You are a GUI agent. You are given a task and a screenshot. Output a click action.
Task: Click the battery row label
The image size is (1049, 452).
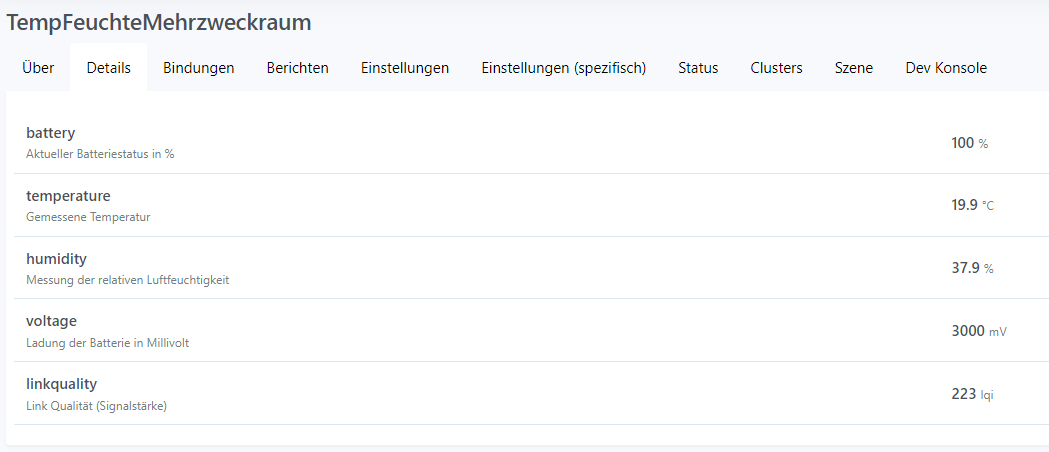click(51, 133)
